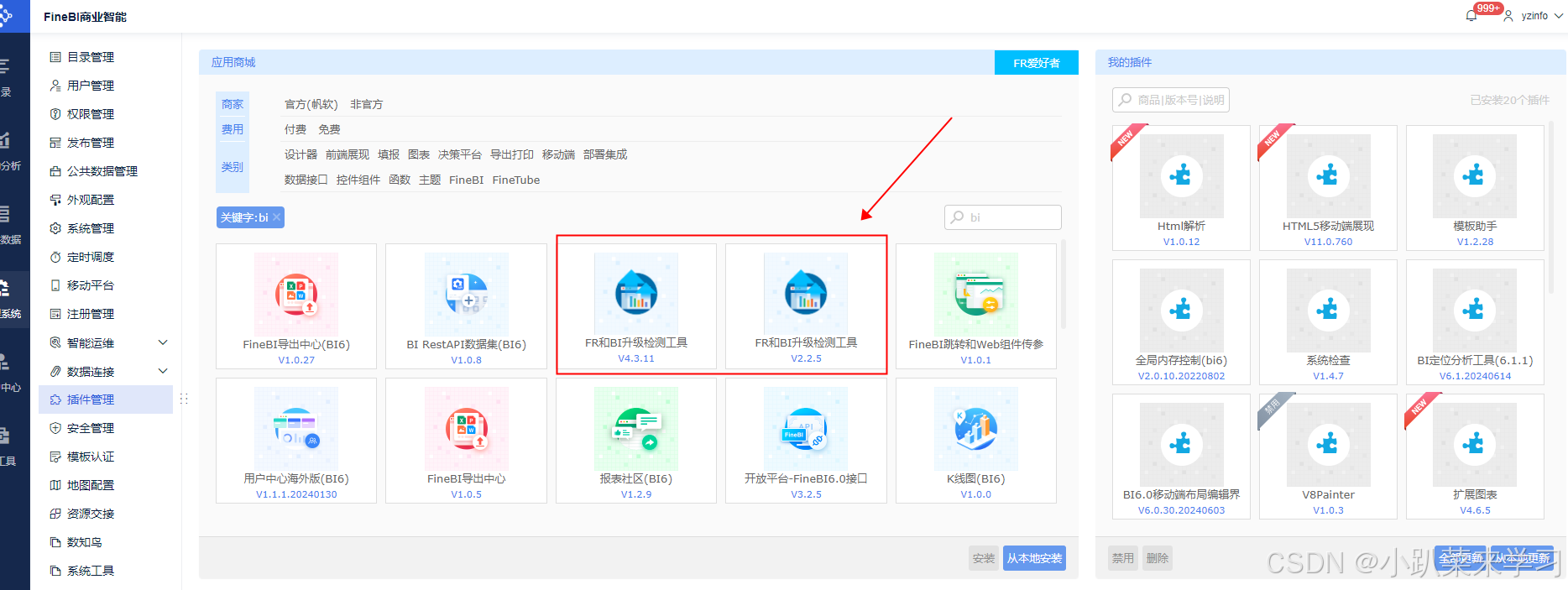
Task: Select the FineTube category
Action: (516, 180)
